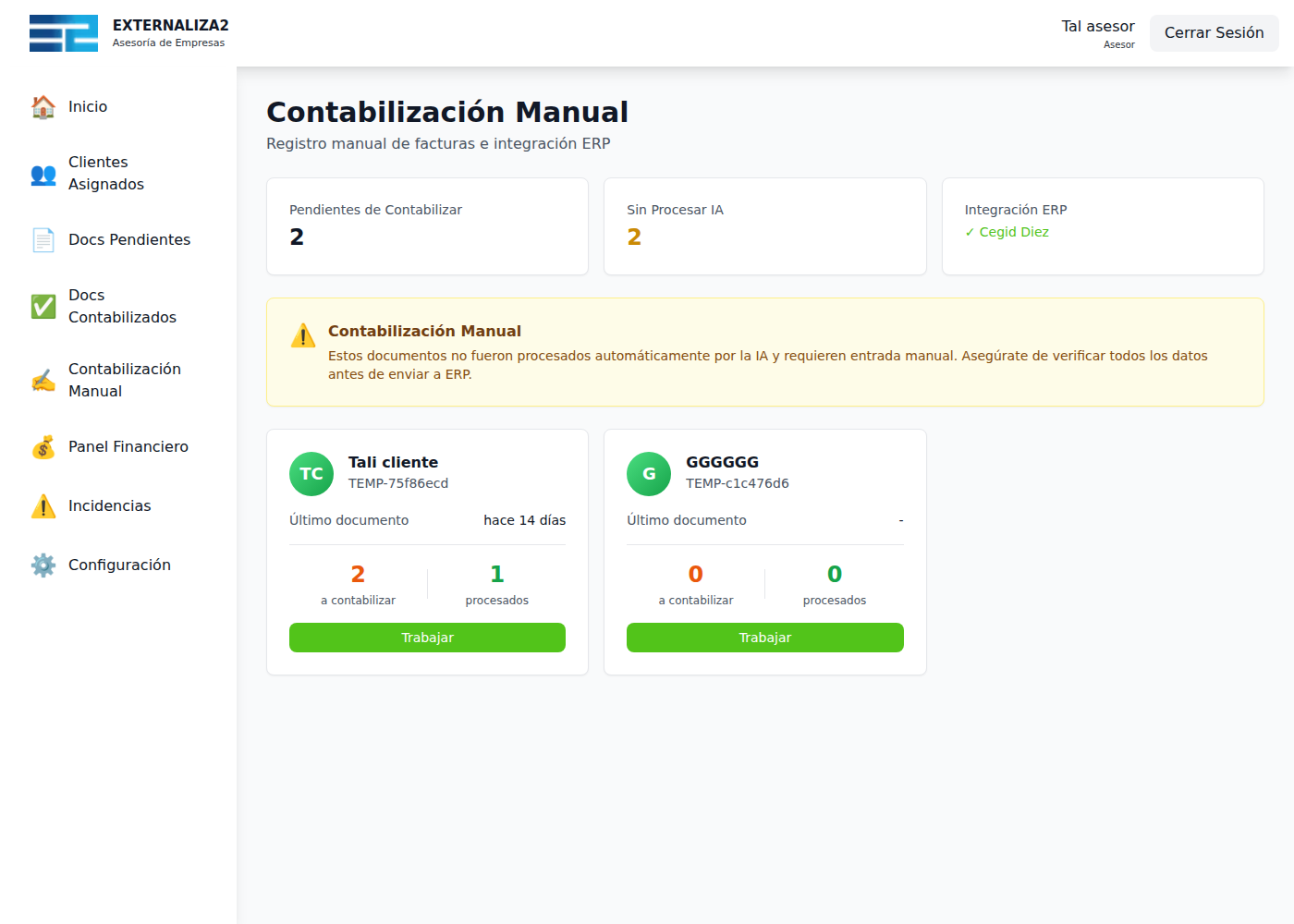
Task: Click the gear icon for Configuración
Action: (x=43, y=565)
